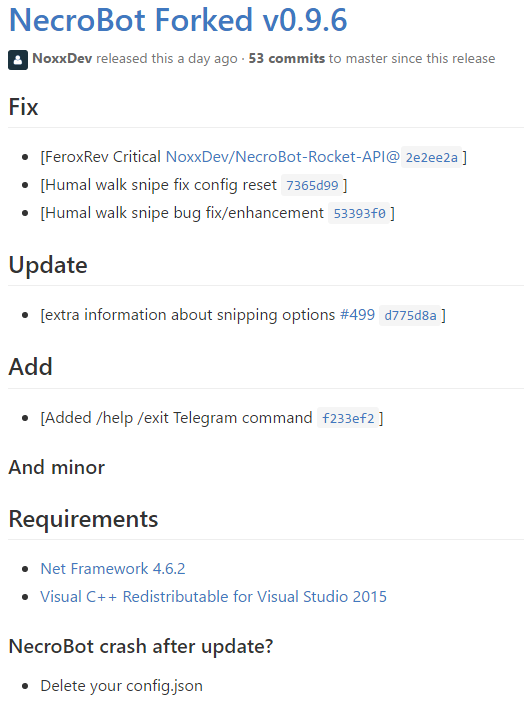
Task: Open commit hash 53393f0
Action: [359, 213]
